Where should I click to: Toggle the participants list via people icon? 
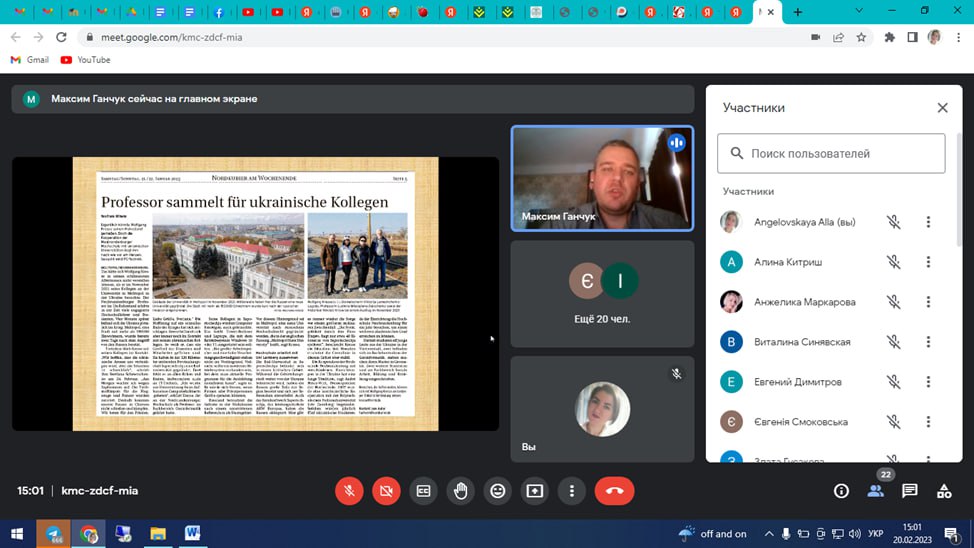tap(875, 491)
